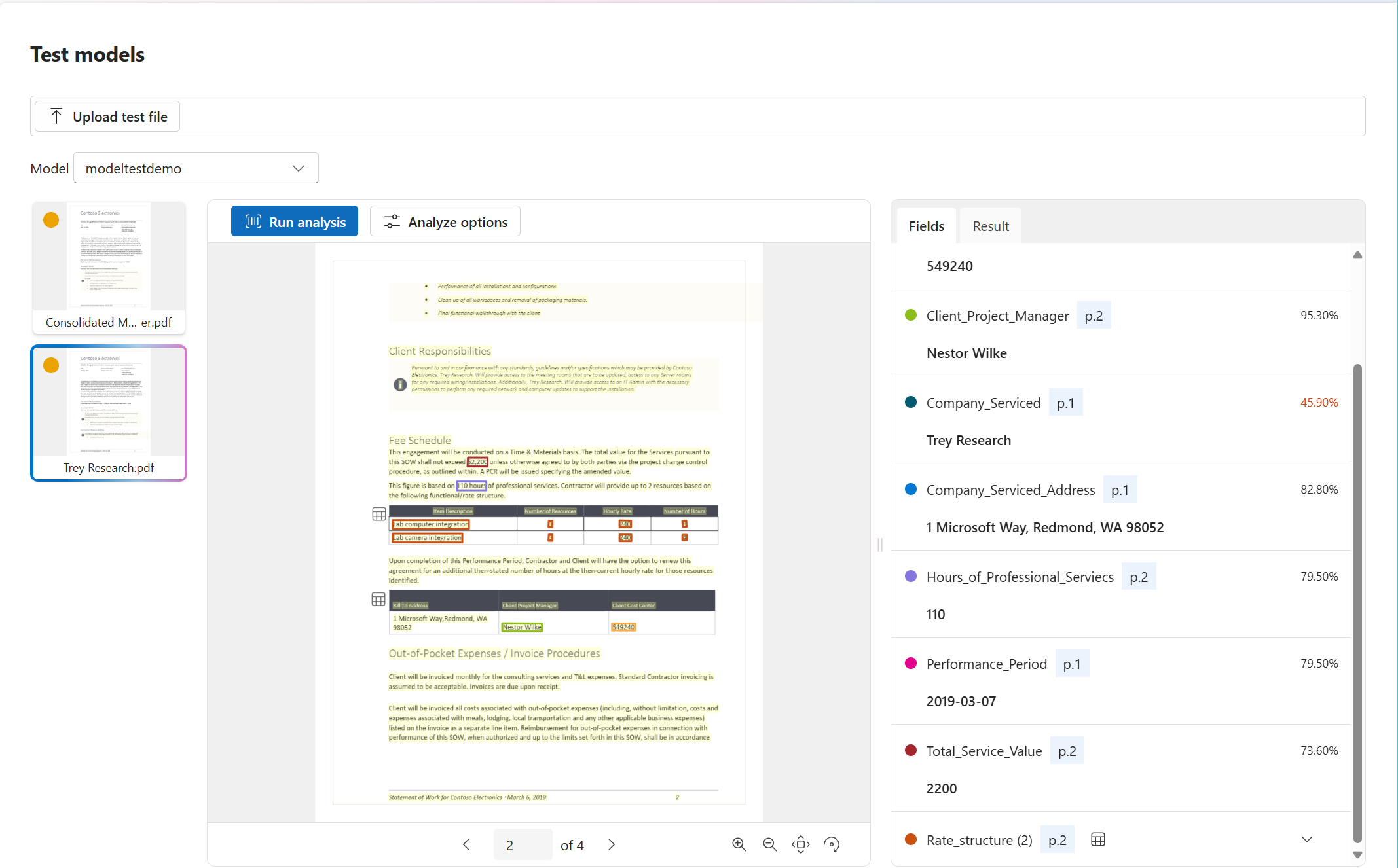Click the upload test file icon
The height and width of the screenshot is (868, 1398).
coord(56,117)
